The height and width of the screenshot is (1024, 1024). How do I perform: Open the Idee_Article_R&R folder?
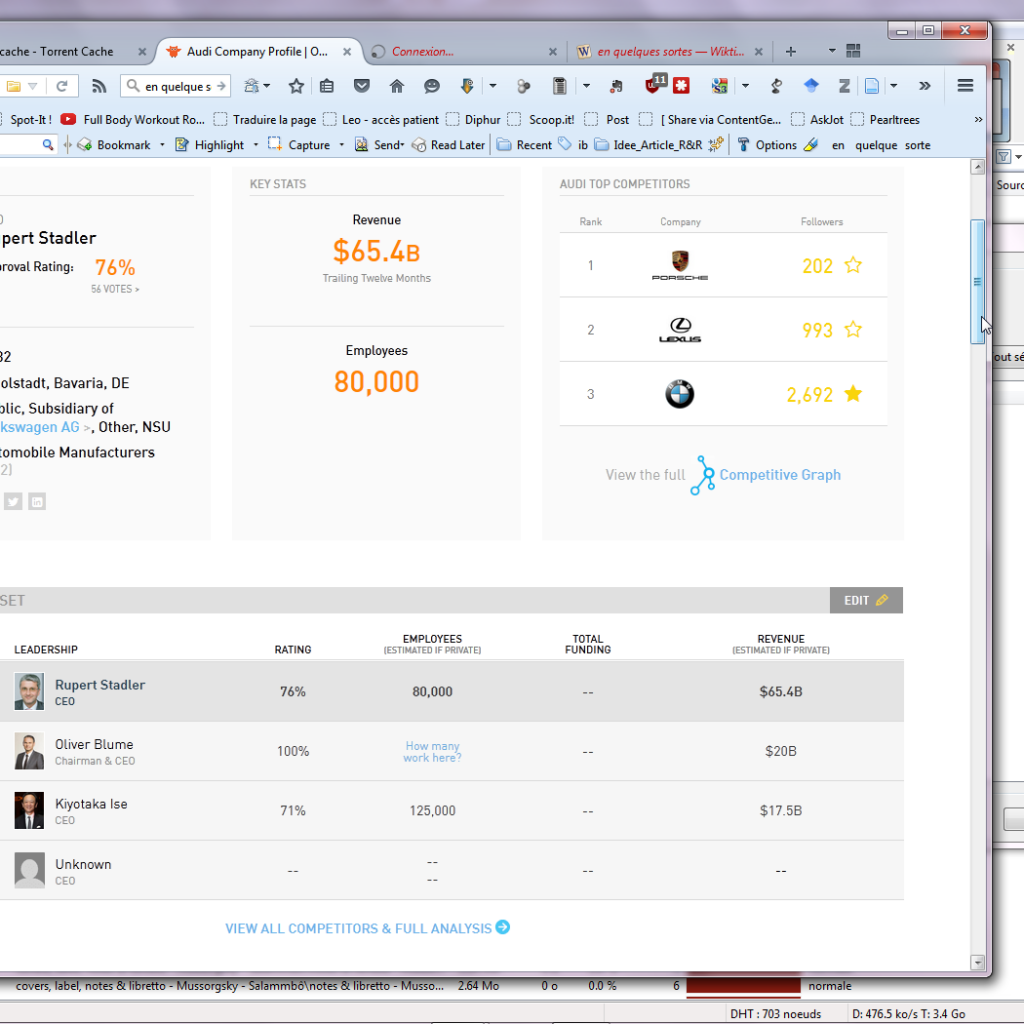pos(648,145)
